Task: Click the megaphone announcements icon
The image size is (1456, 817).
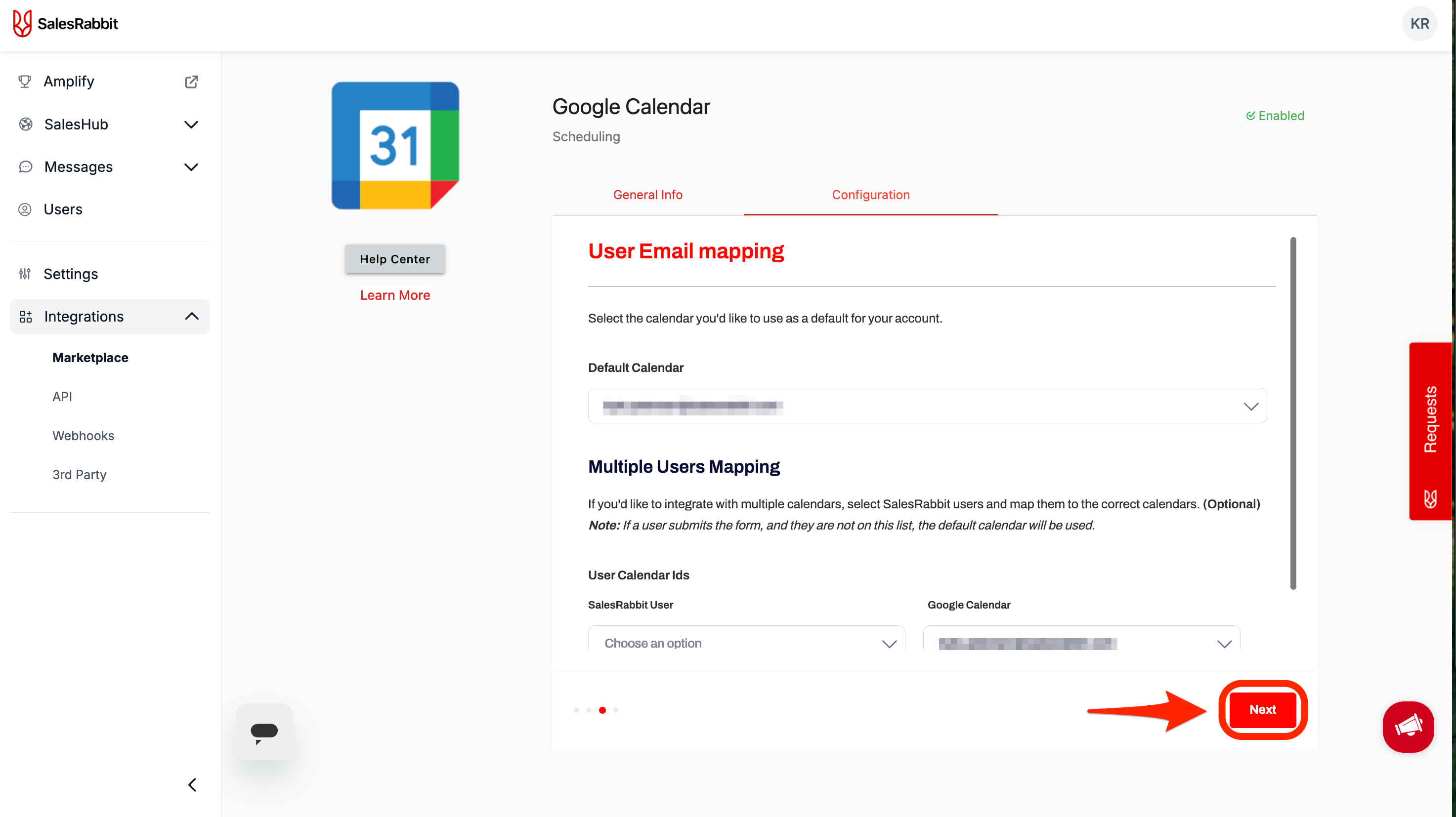Action: tap(1408, 727)
